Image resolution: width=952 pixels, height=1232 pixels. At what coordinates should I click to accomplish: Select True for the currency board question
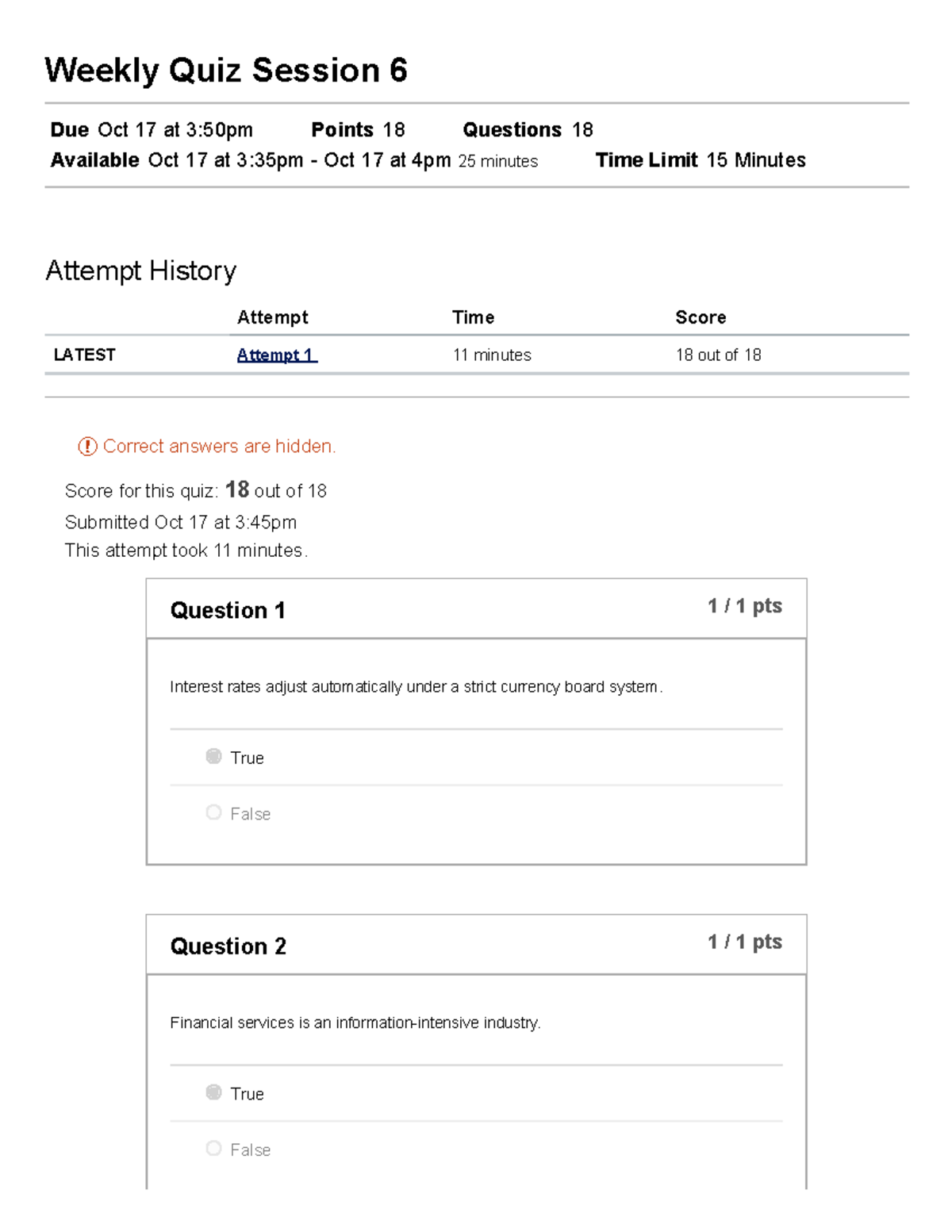(x=213, y=756)
